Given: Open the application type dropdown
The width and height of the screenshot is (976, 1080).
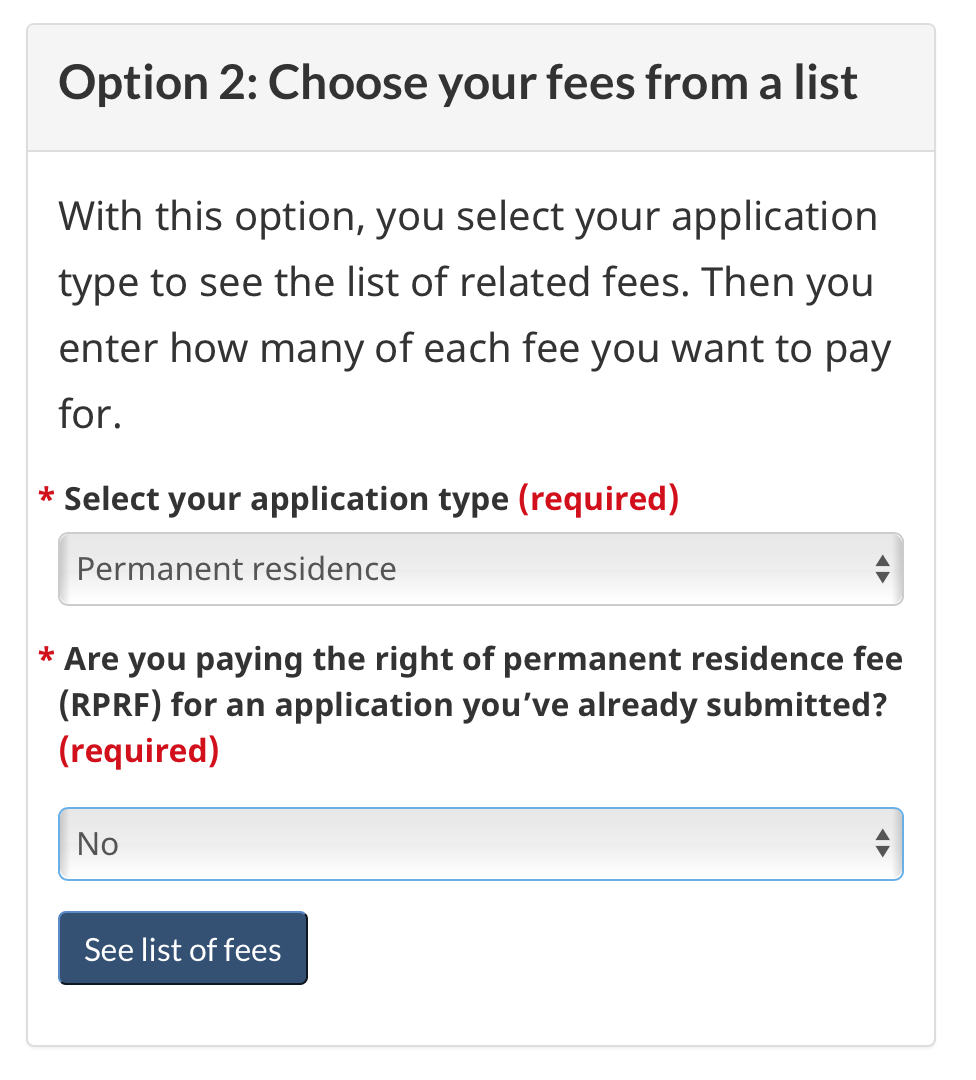Looking at the screenshot, I should click(x=480, y=569).
